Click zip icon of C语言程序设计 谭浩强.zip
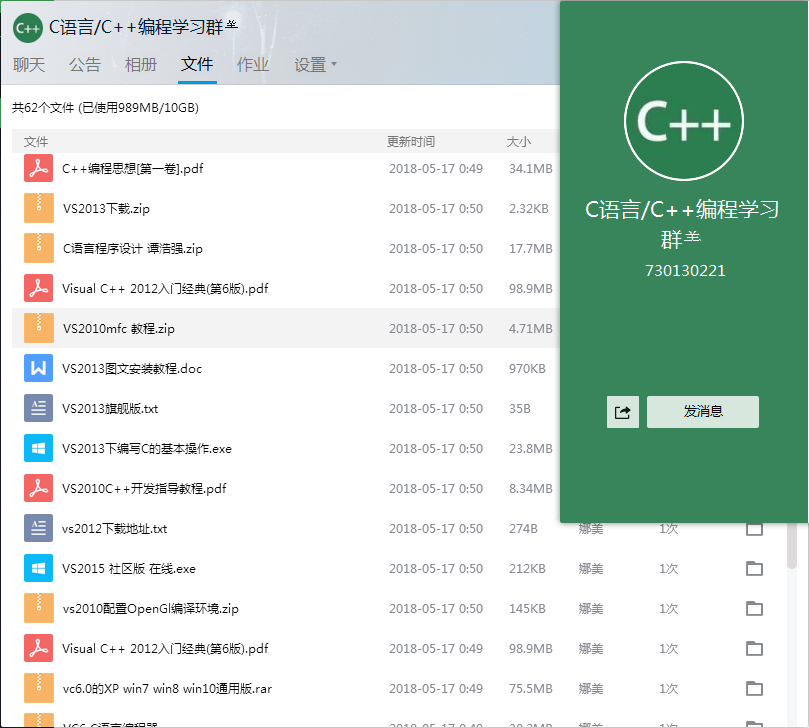Viewport: 809px width, 728px height. (39, 248)
